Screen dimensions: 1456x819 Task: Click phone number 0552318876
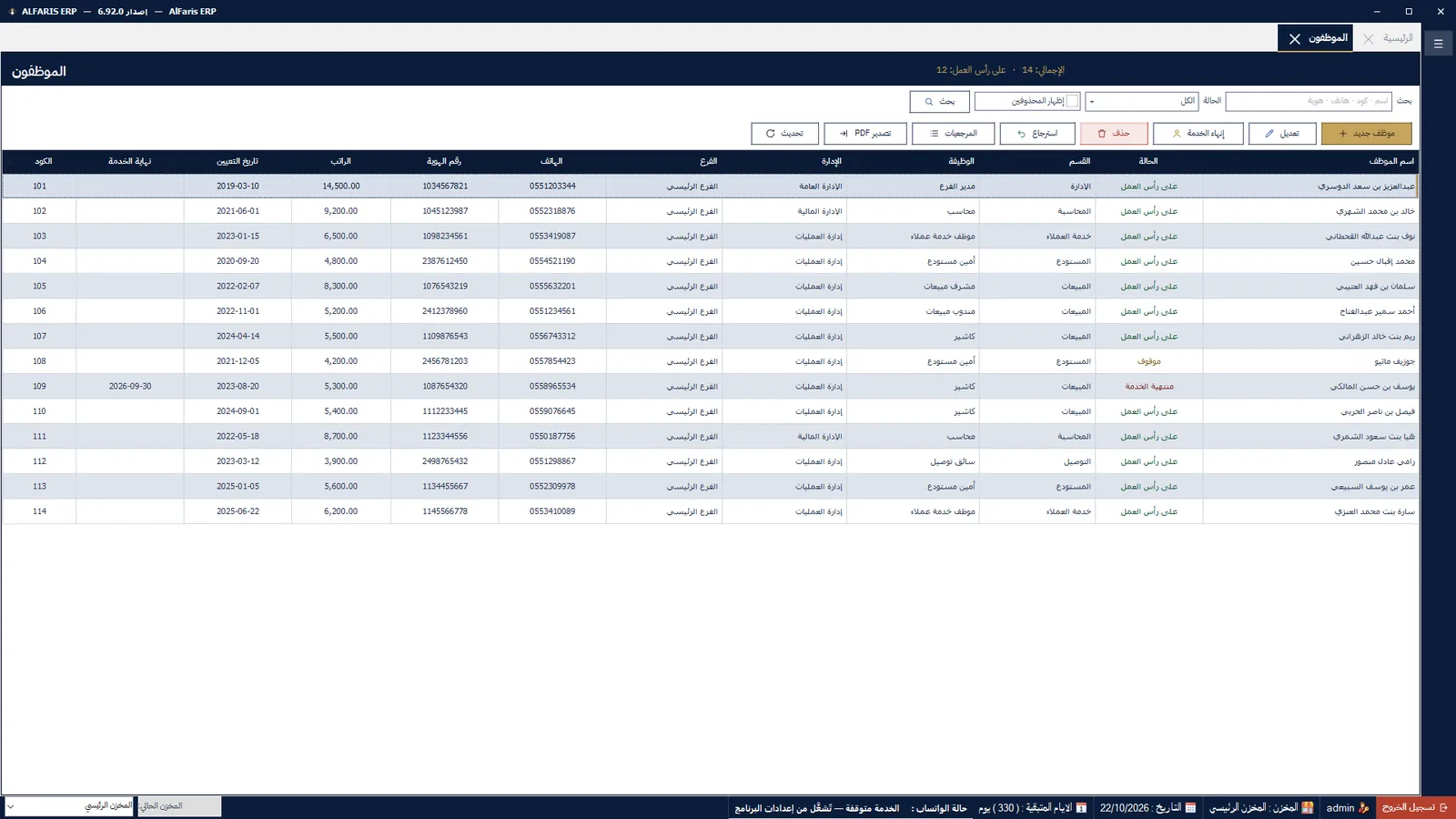click(552, 211)
